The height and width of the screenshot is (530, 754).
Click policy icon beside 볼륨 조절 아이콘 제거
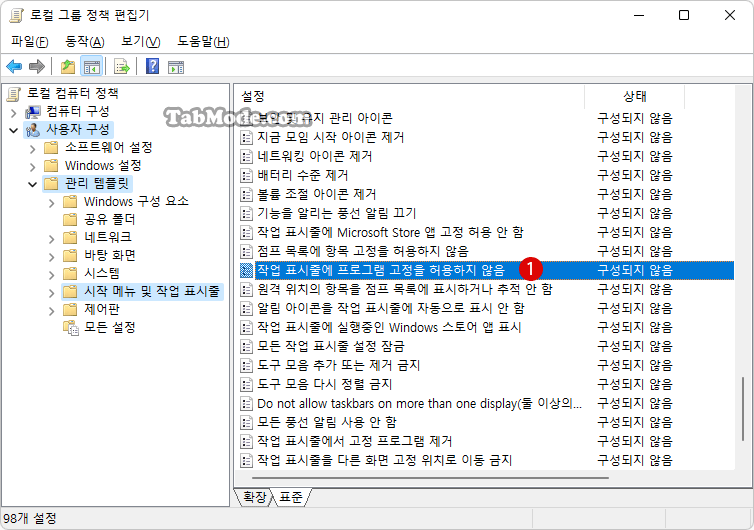click(246, 194)
